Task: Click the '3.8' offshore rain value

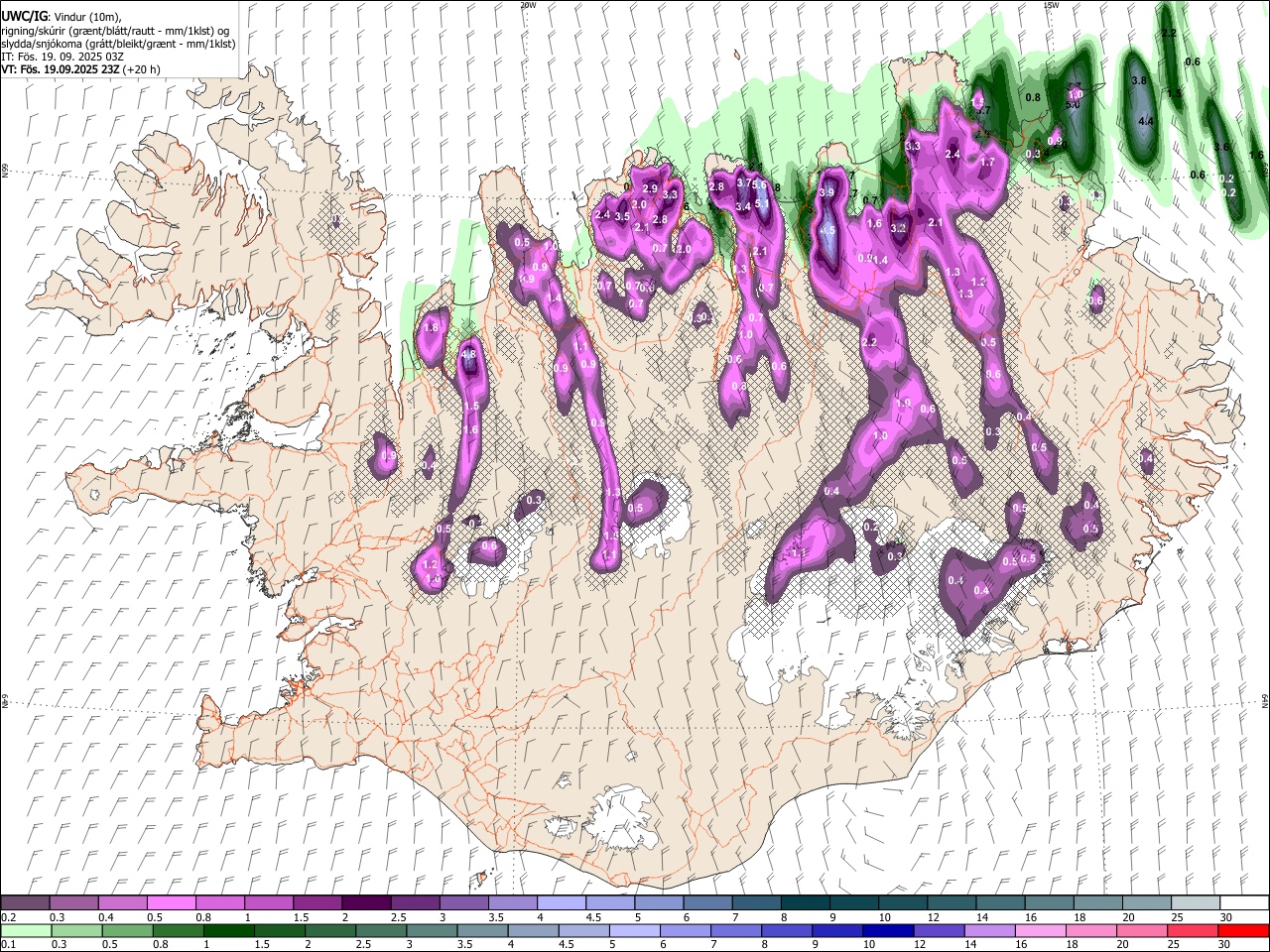Action: click(x=1139, y=81)
